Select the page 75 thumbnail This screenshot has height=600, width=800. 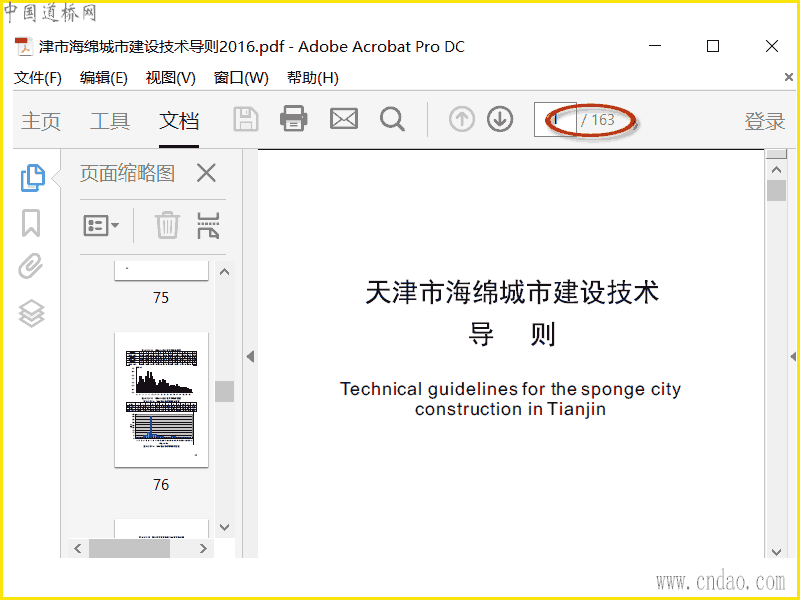click(x=161, y=270)
